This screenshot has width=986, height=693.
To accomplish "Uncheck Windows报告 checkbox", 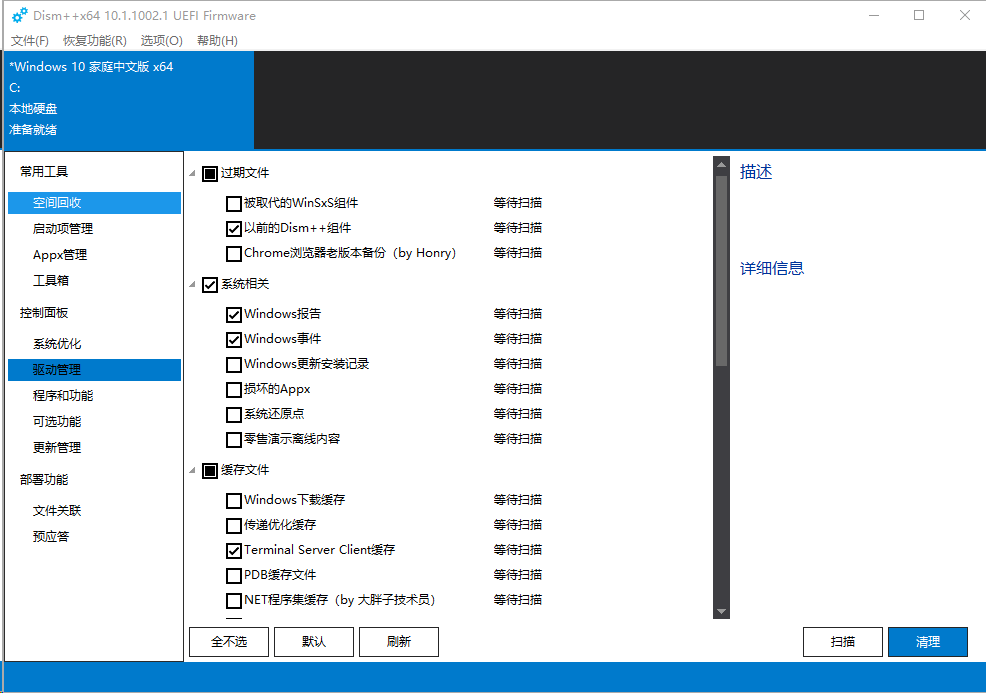I will point(234,315).
